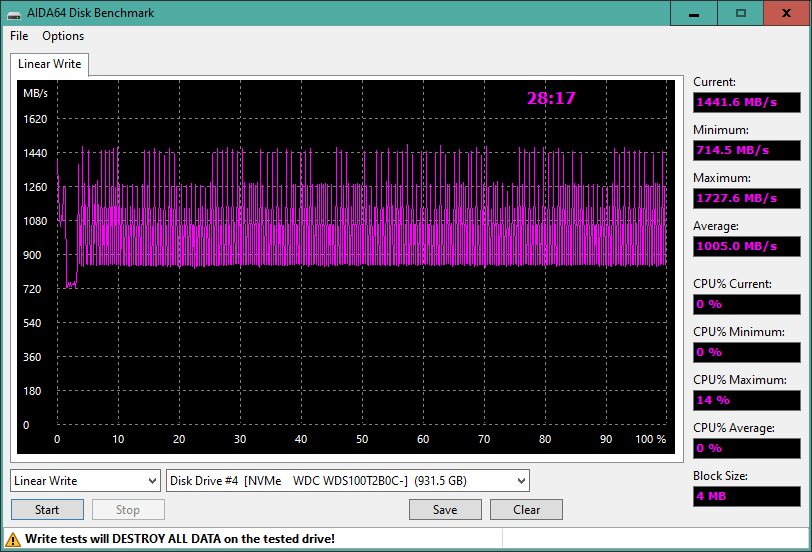Screen dimensions: 812x552
Task: Click the 720 label on vertical axis
Action: coord(32,289)
